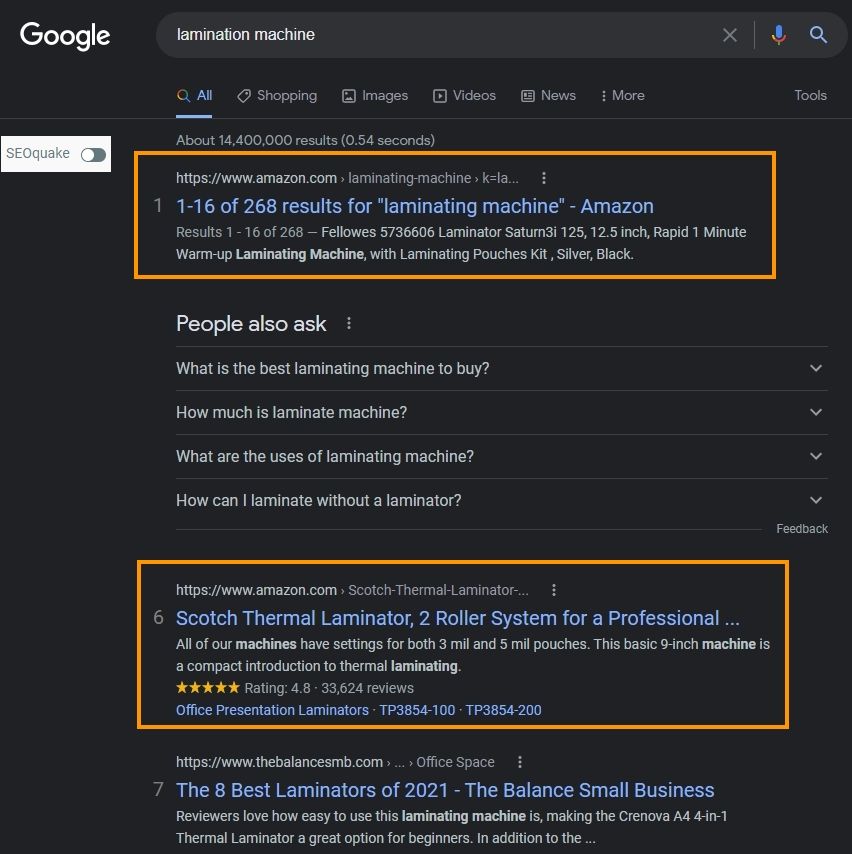Submit search with the magnifying glass icon
Image resolution: width=852 pixels, height=854 pixels.
(x=818, y=35)
